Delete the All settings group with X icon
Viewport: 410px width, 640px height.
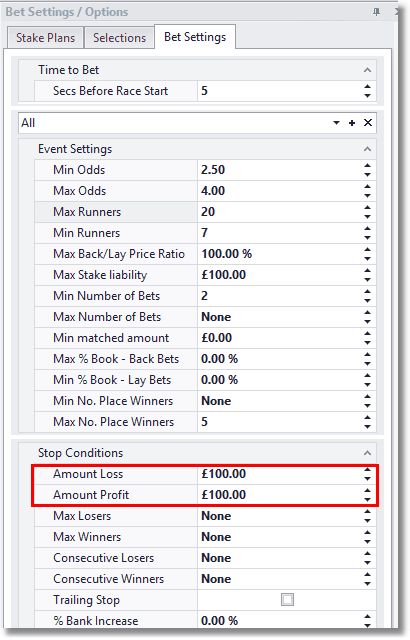tap(368, 122)
